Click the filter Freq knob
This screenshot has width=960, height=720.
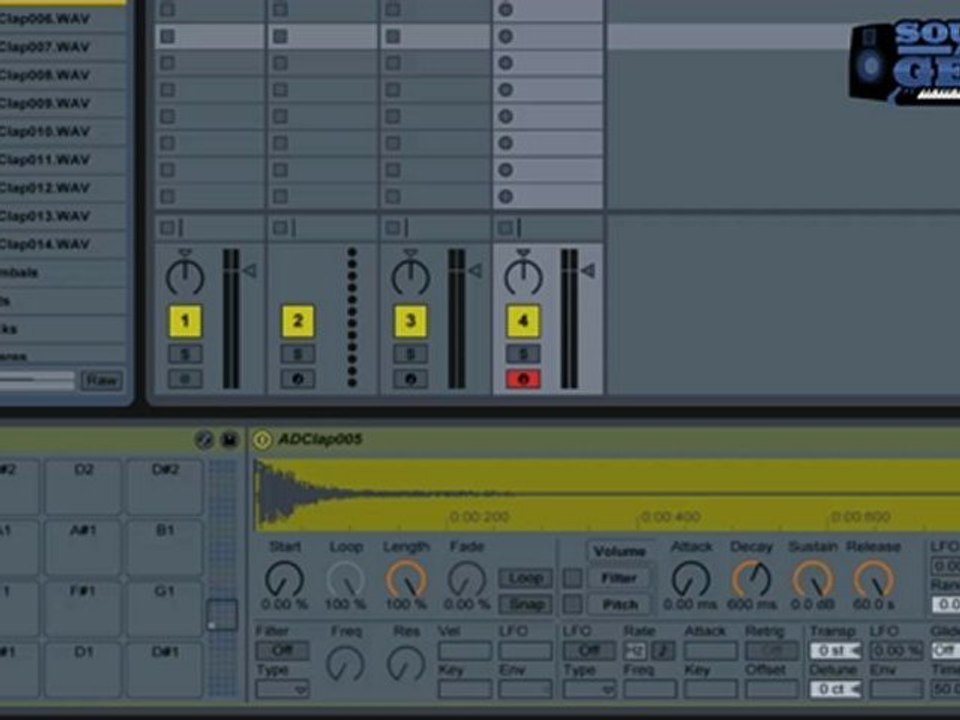point(345,664)
